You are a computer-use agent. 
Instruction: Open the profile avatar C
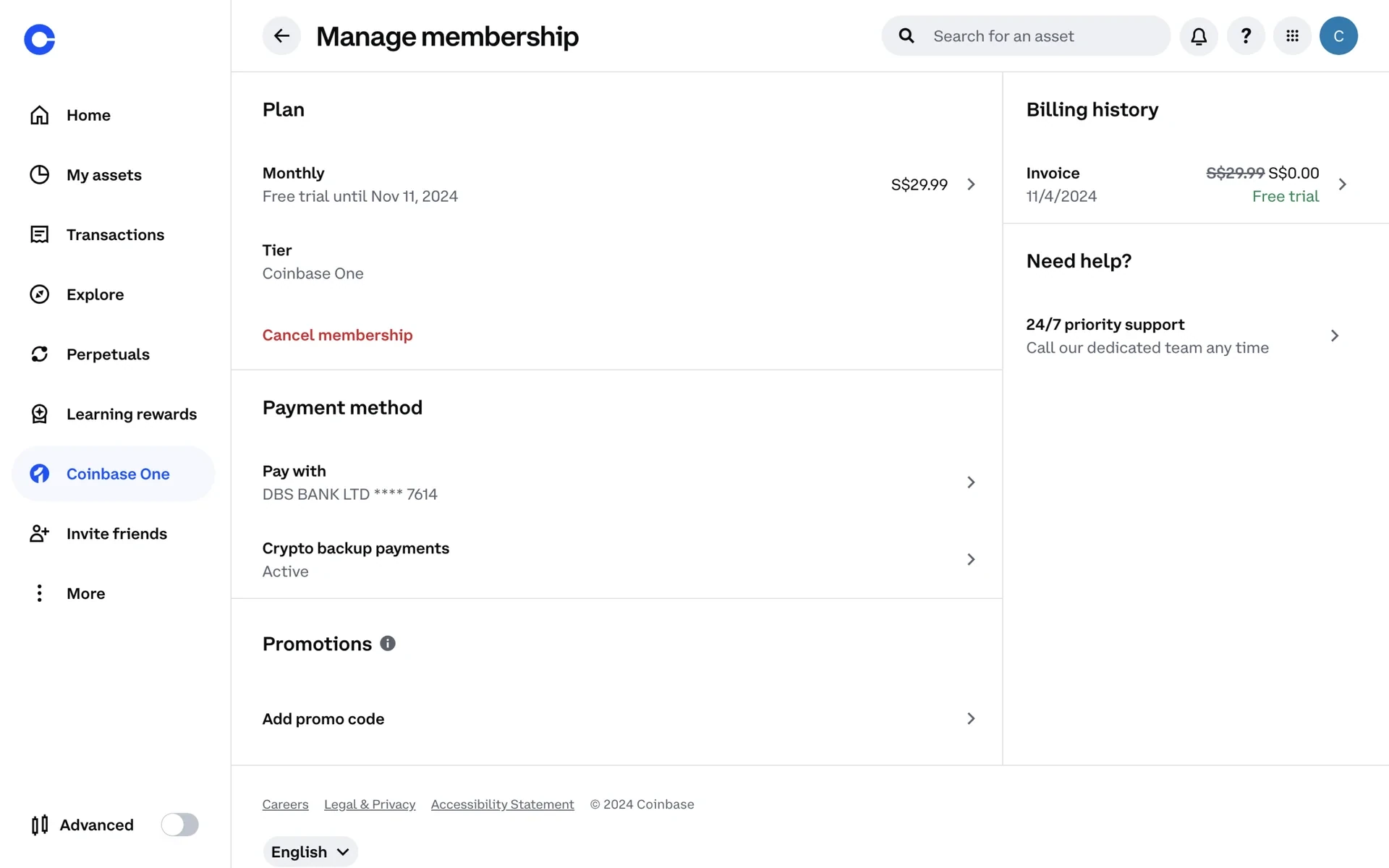[1338, 35]
